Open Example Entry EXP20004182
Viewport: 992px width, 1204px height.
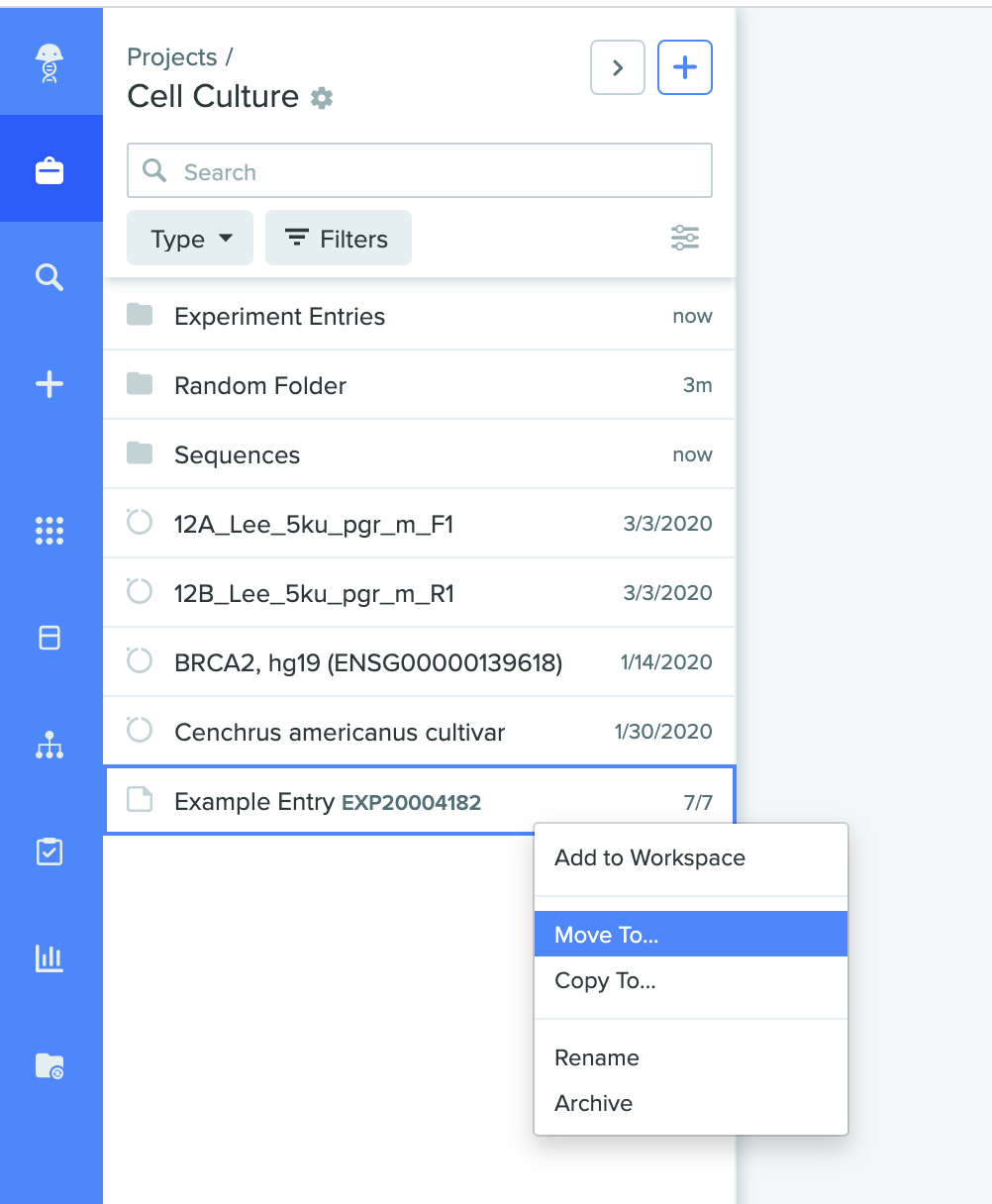419,800
